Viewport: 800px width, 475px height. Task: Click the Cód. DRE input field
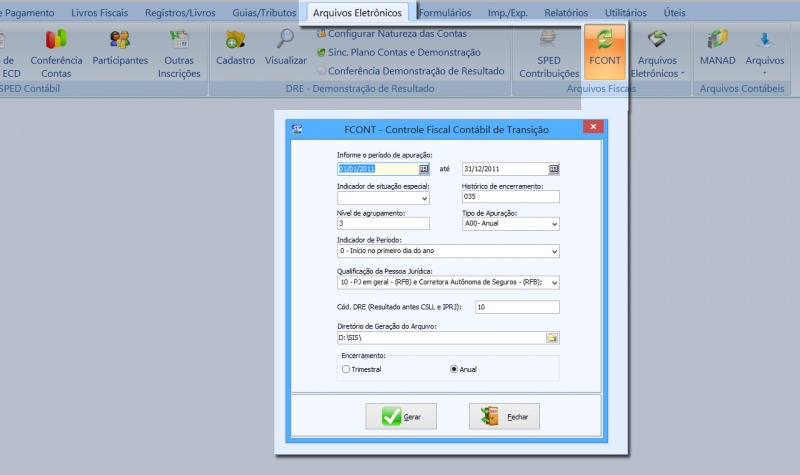[x=517, y=307]
